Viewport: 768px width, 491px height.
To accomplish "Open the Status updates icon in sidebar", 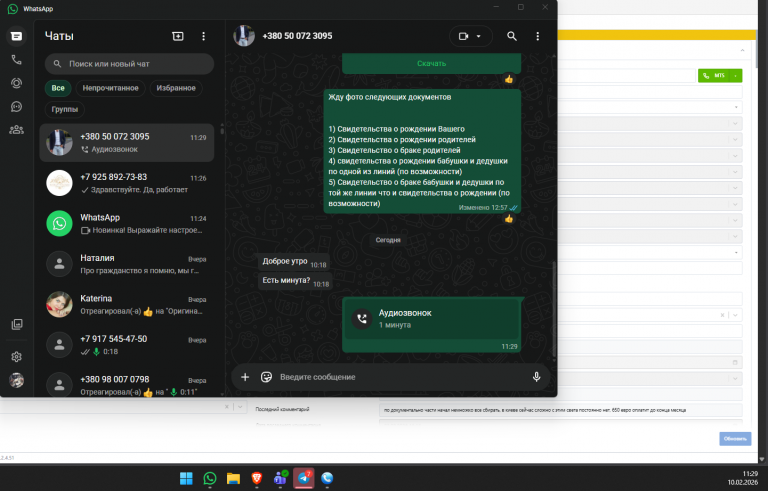I will point(16,83).
